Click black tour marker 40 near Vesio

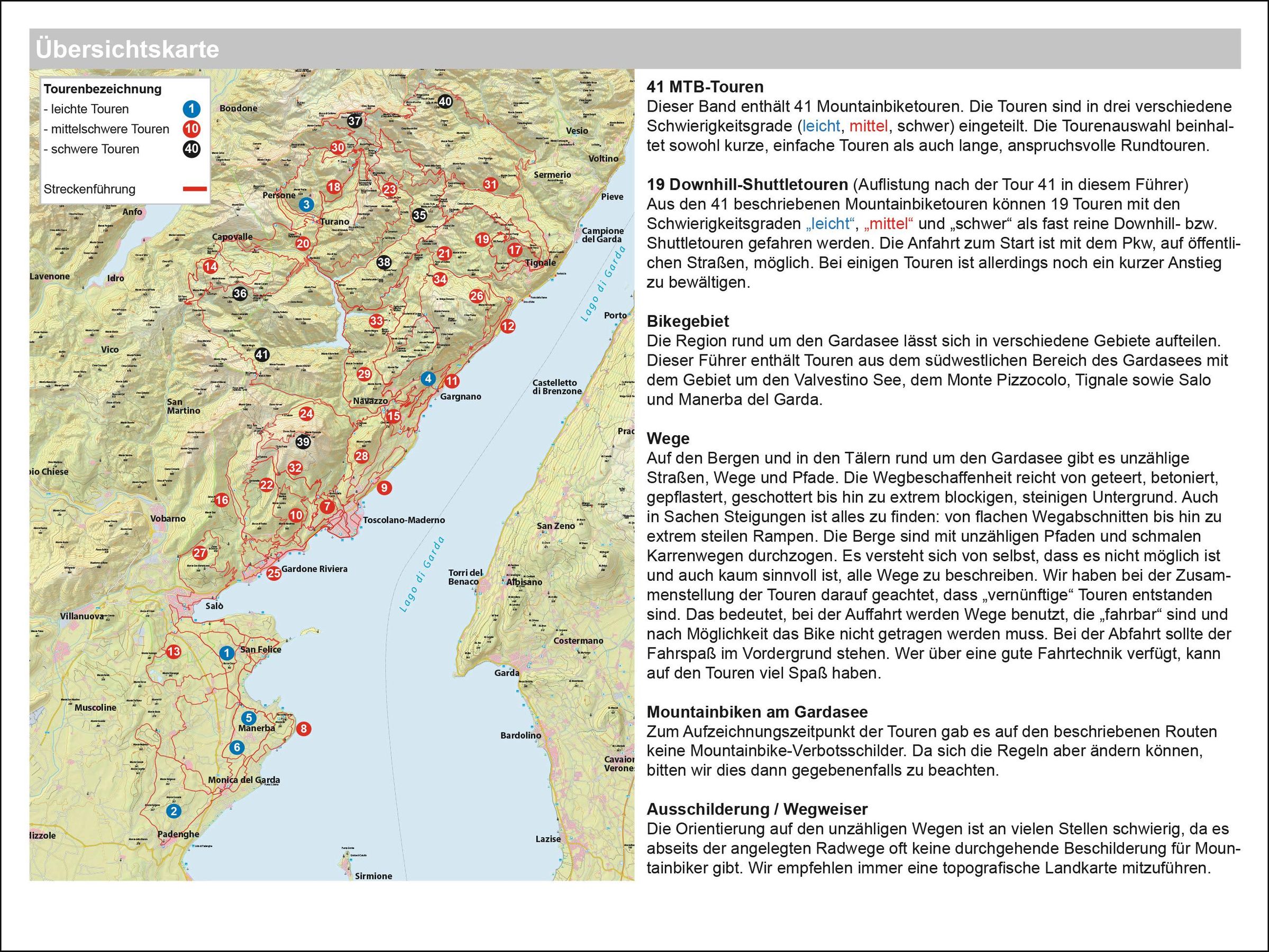445,102
